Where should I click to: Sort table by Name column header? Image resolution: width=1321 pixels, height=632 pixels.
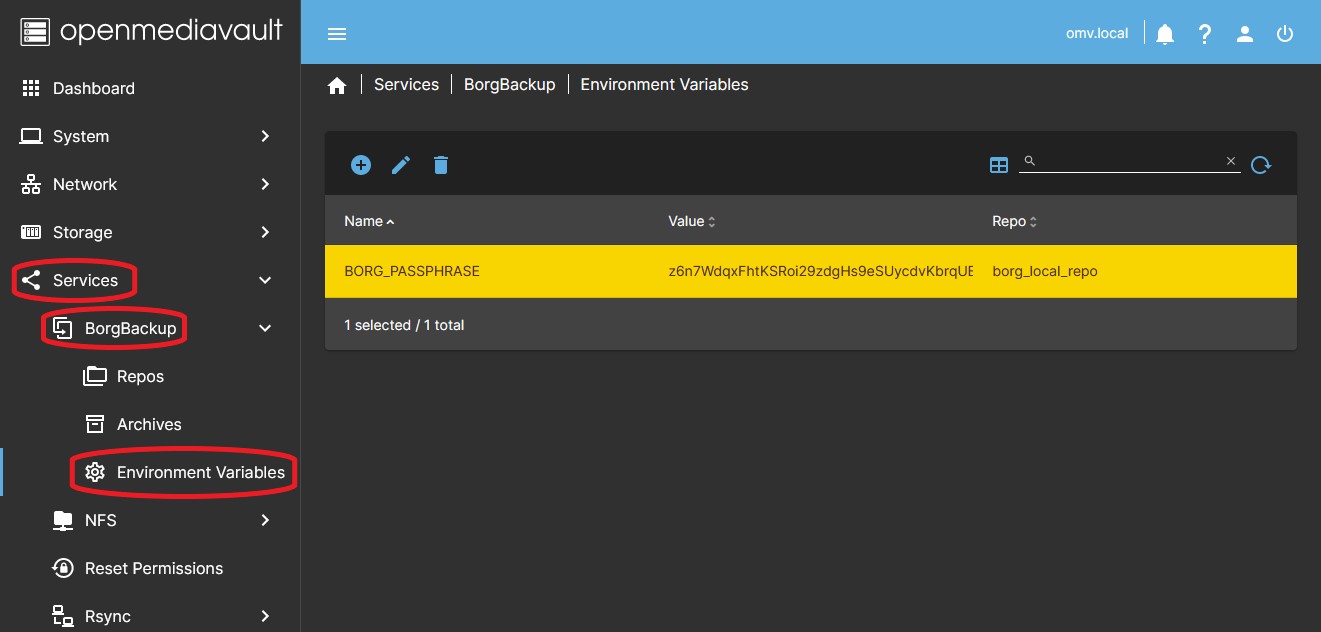point(363,221)
